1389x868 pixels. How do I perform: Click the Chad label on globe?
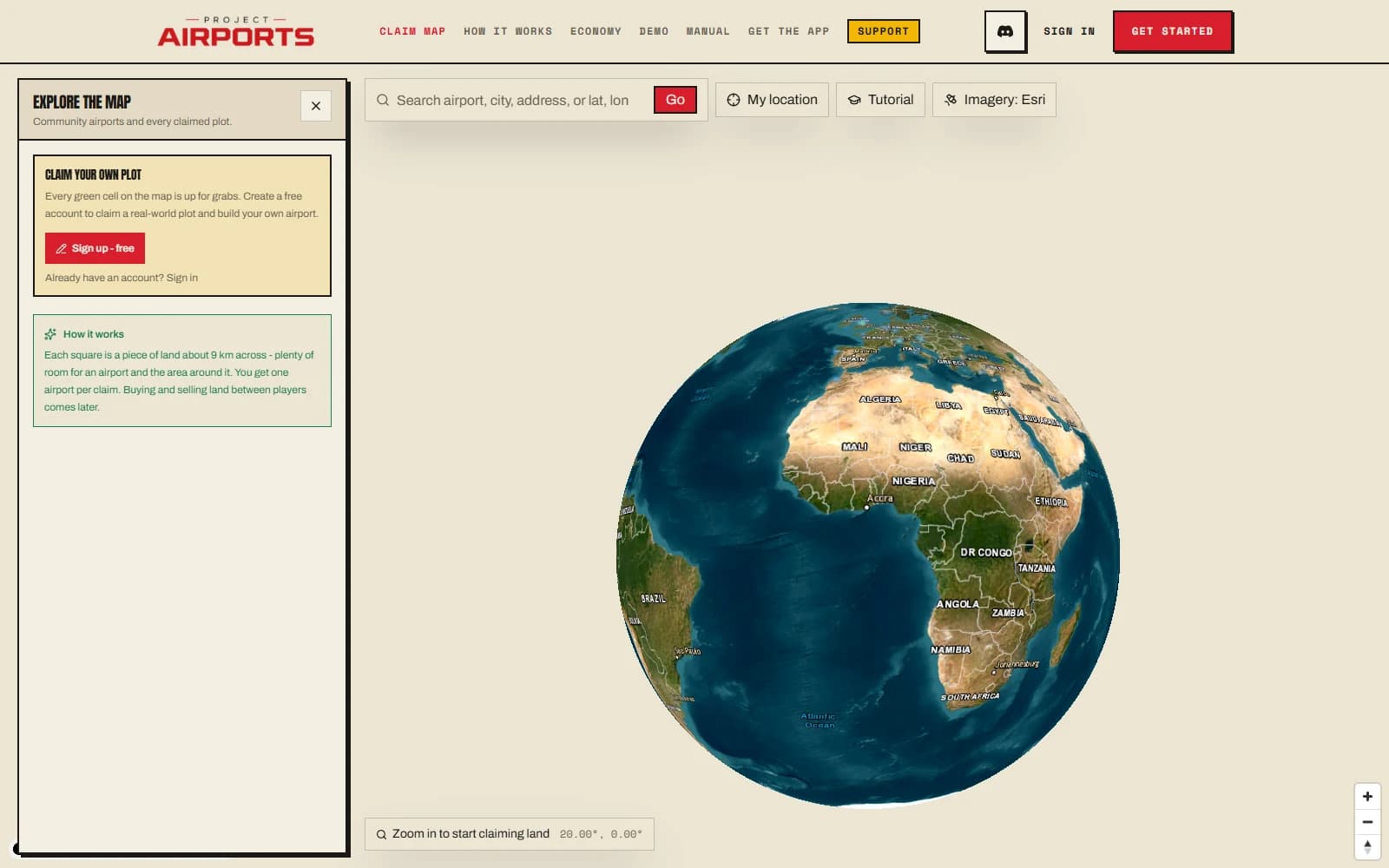[x=960, y=458]
